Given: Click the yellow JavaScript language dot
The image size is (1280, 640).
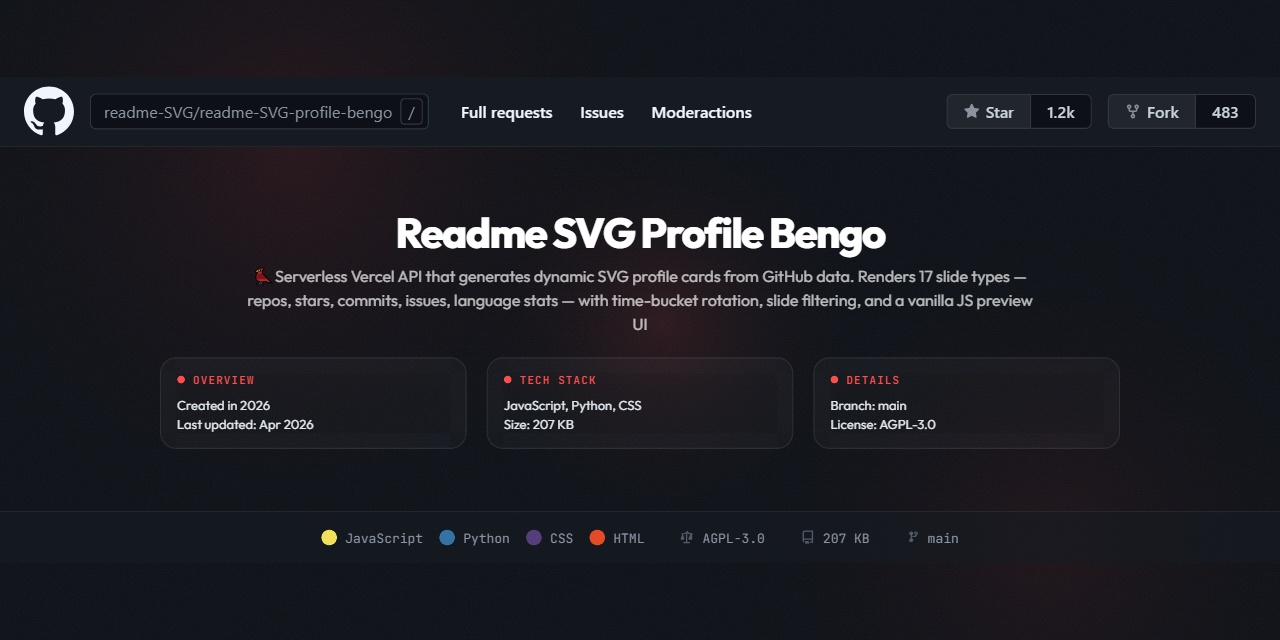Looking at the screenshot, I should 329,537.
